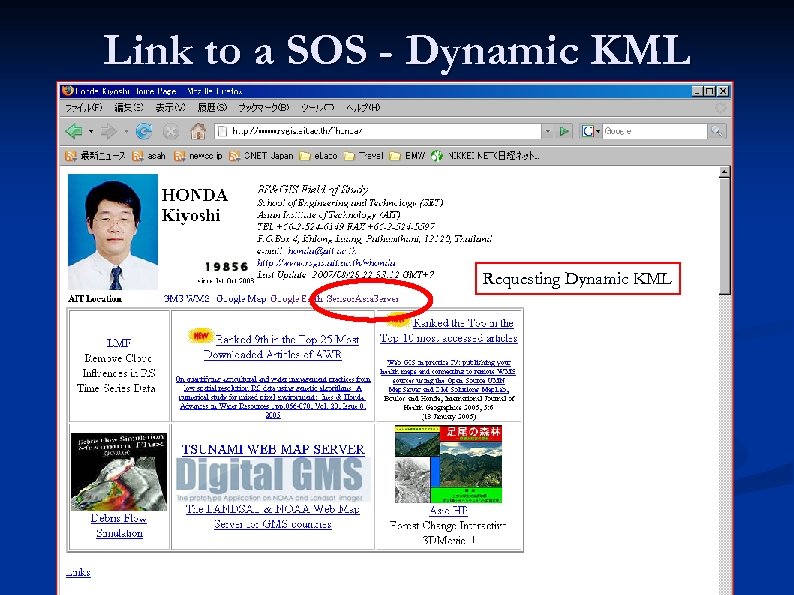Expand the address bar history dropdown
This screenshot has width=794, height=595.
click(x=548, y=131)
